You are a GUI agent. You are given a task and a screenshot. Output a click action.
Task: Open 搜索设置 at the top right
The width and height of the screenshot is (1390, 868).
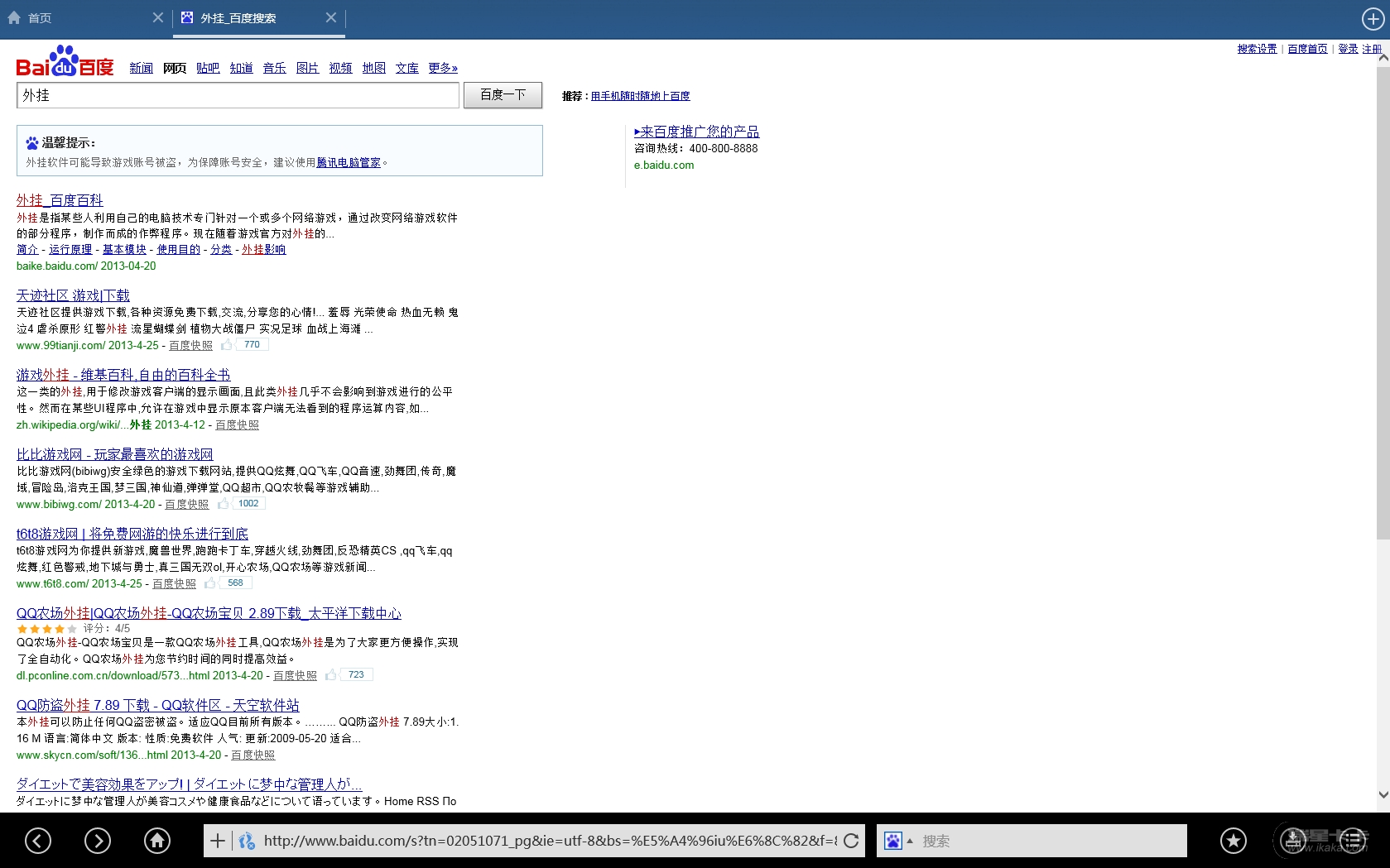pos(1257,49)
